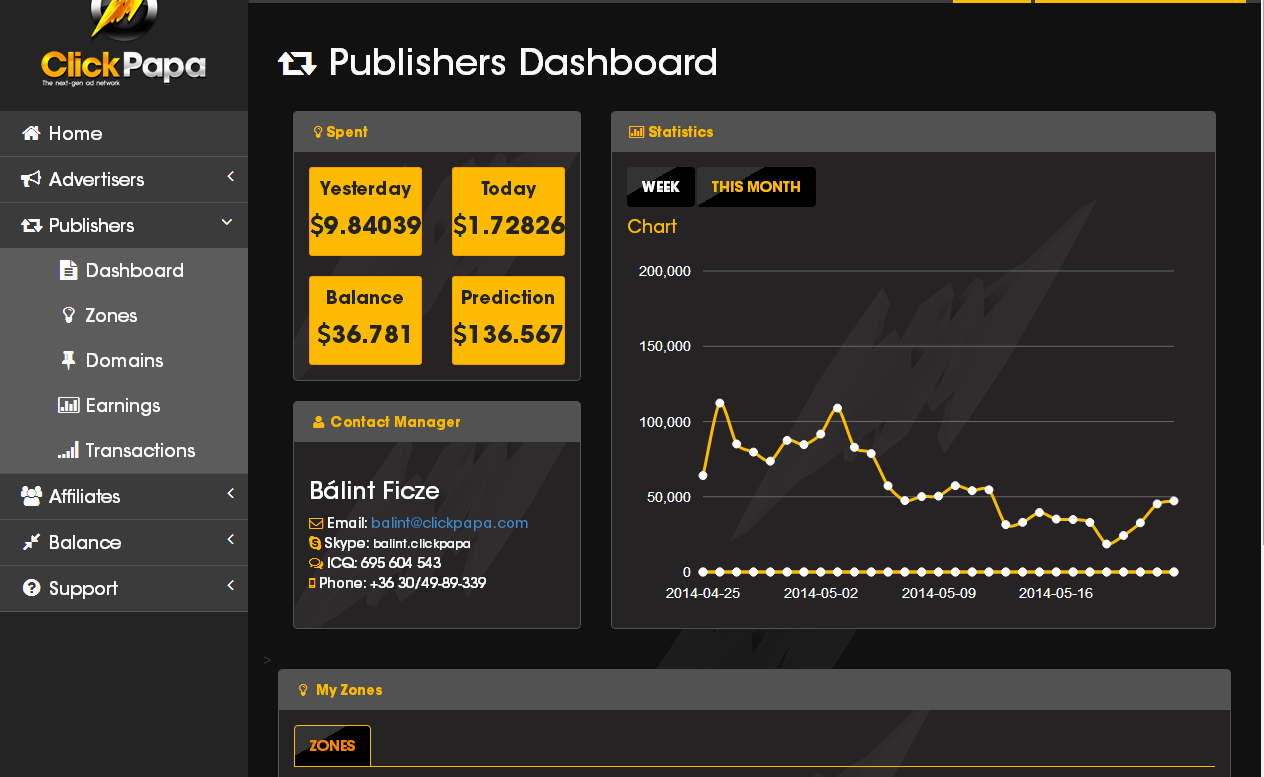Click the lightbulb icon in My Zones header
Viewport: 1264px width, 777px height.
pos(303,690)
